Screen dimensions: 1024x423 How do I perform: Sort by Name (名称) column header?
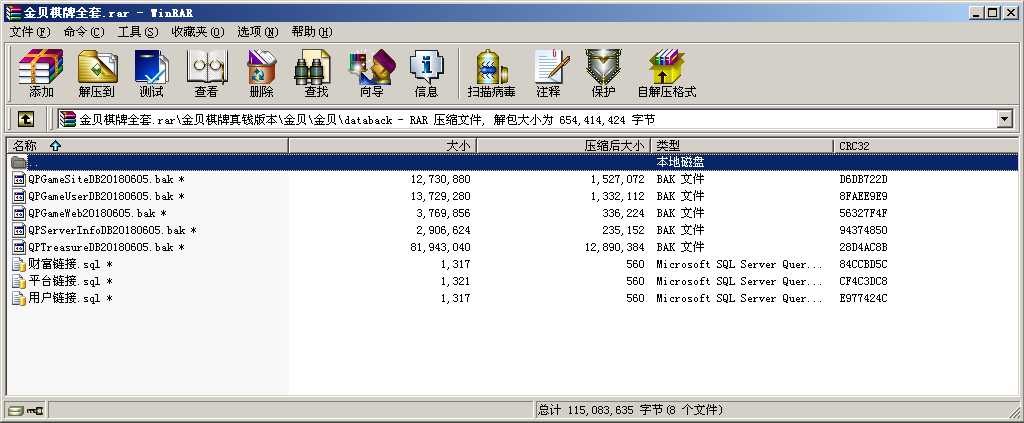148,146
